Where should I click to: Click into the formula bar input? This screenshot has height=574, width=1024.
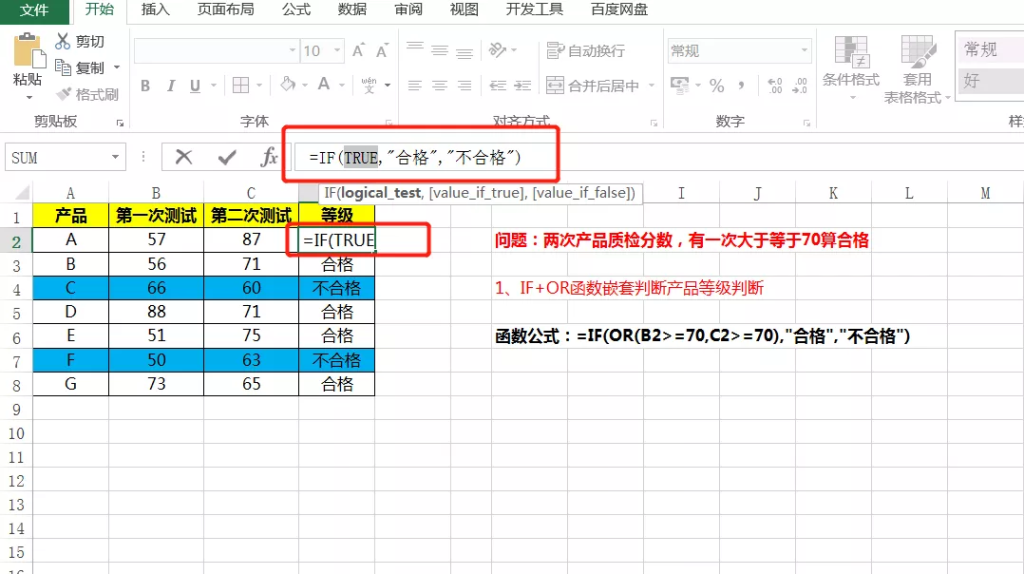659,157
